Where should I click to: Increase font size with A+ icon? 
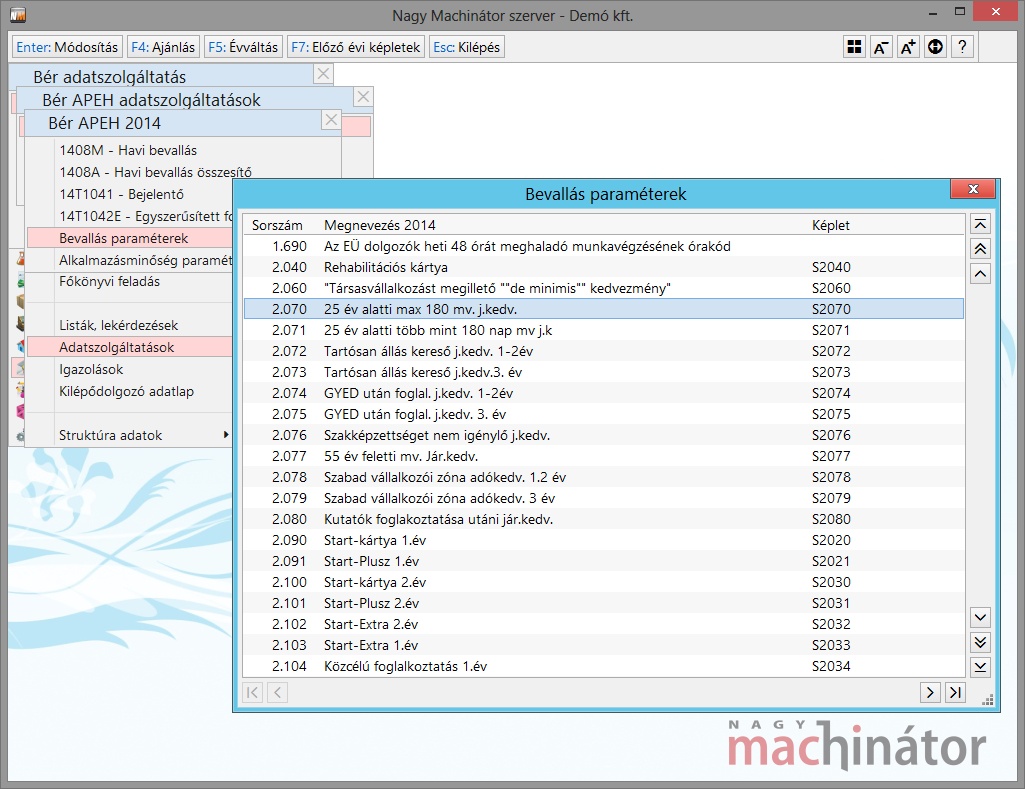(x=908, y=47)
